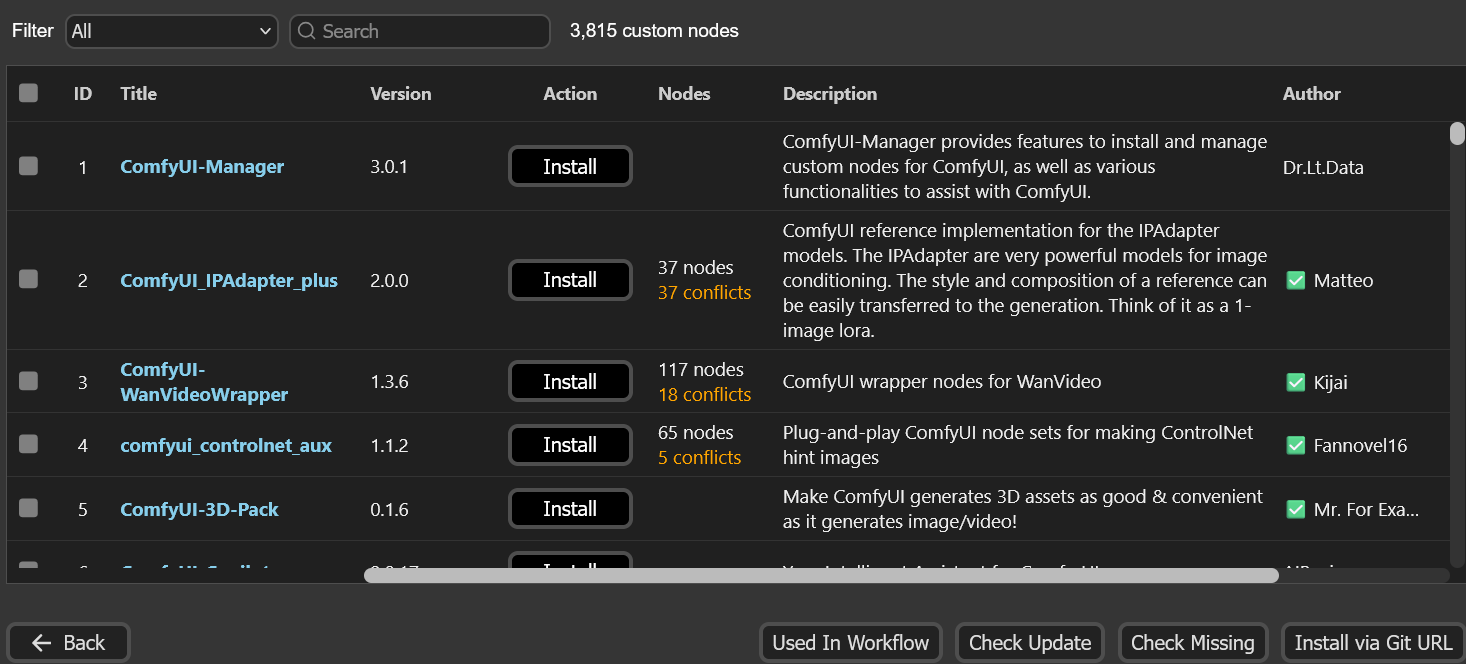Click the ControlNet hint images description
The image size is (1466, 664).
tap(1017, 446)
